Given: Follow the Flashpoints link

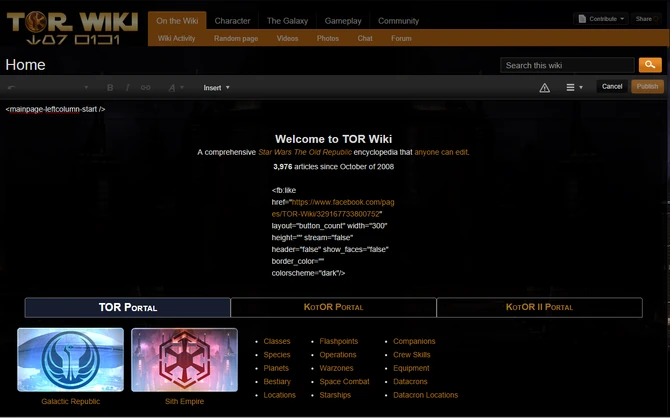Looking at the screenshot, I should [339, 341].
